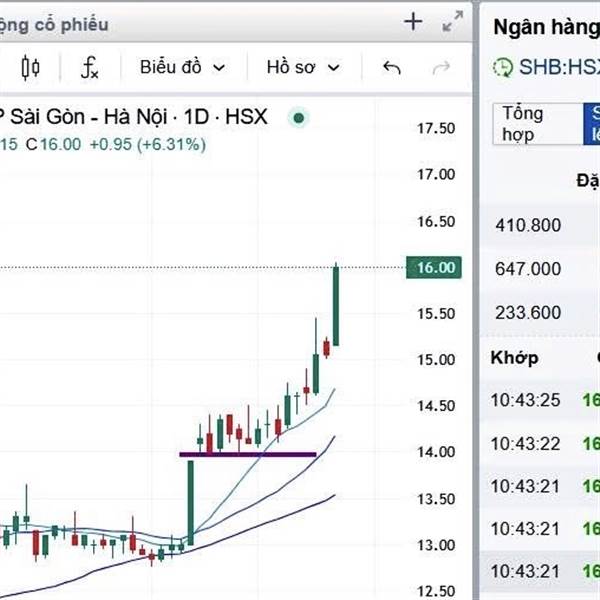
Task: Select the 10:43:22 matched trade row
Action: (x=540, y=444)
